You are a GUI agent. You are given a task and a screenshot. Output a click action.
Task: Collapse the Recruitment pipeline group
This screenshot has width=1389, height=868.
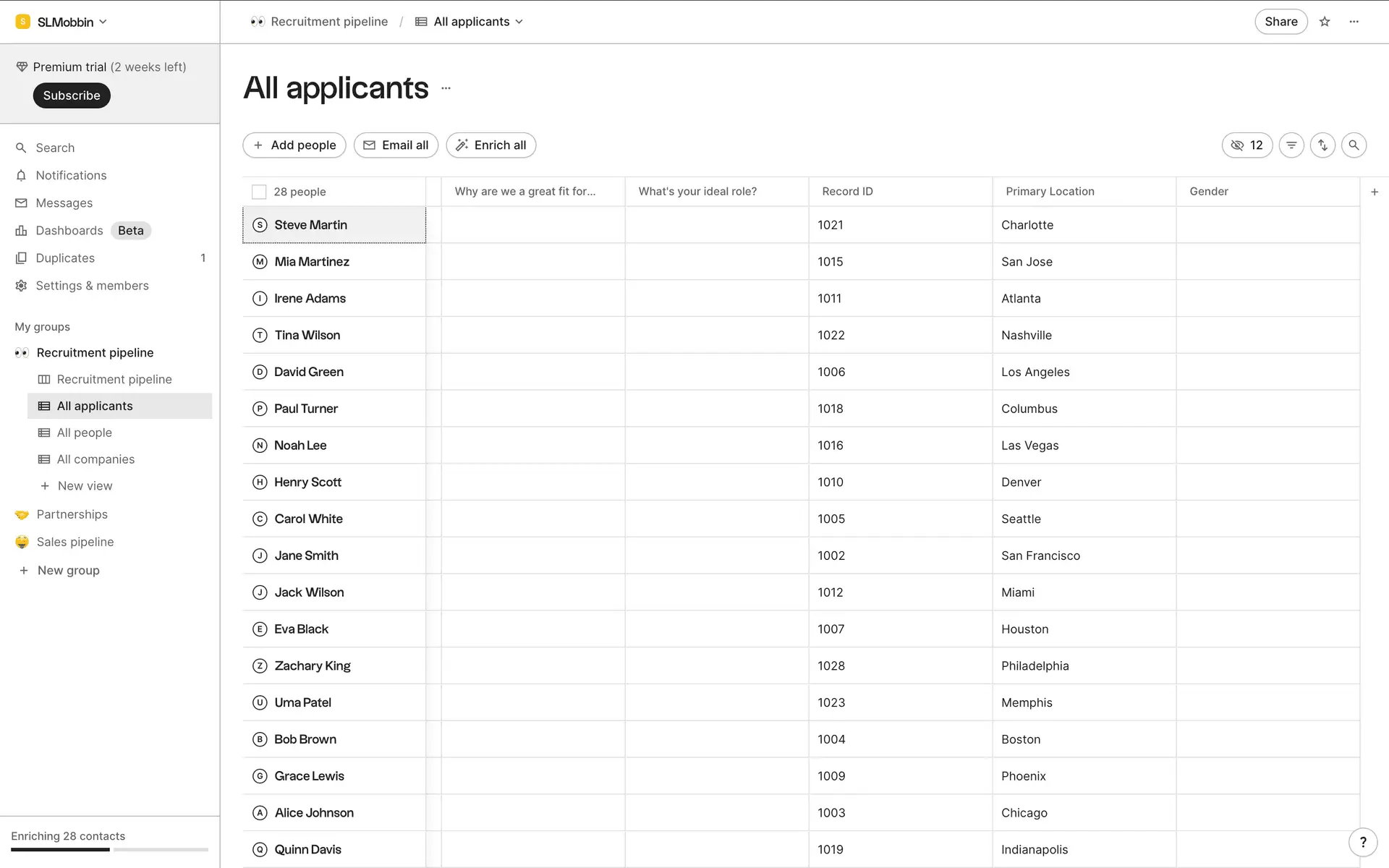[95, 352]
